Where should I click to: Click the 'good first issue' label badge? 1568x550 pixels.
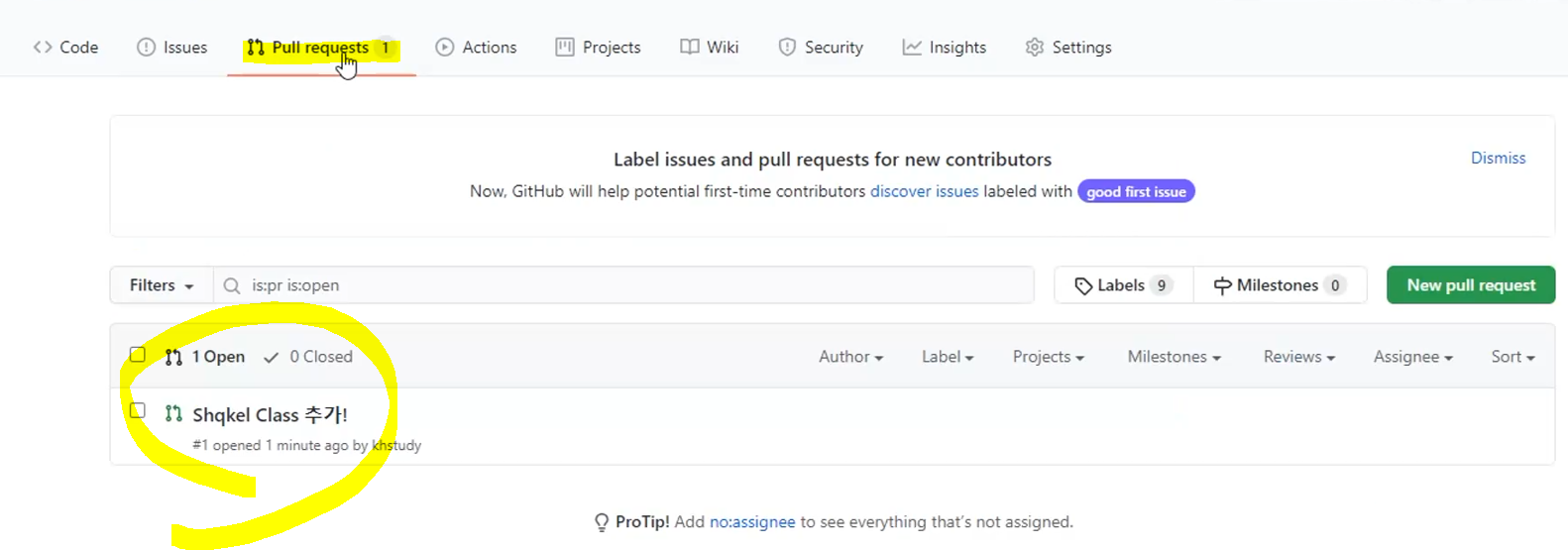[x=1136, y=191]
